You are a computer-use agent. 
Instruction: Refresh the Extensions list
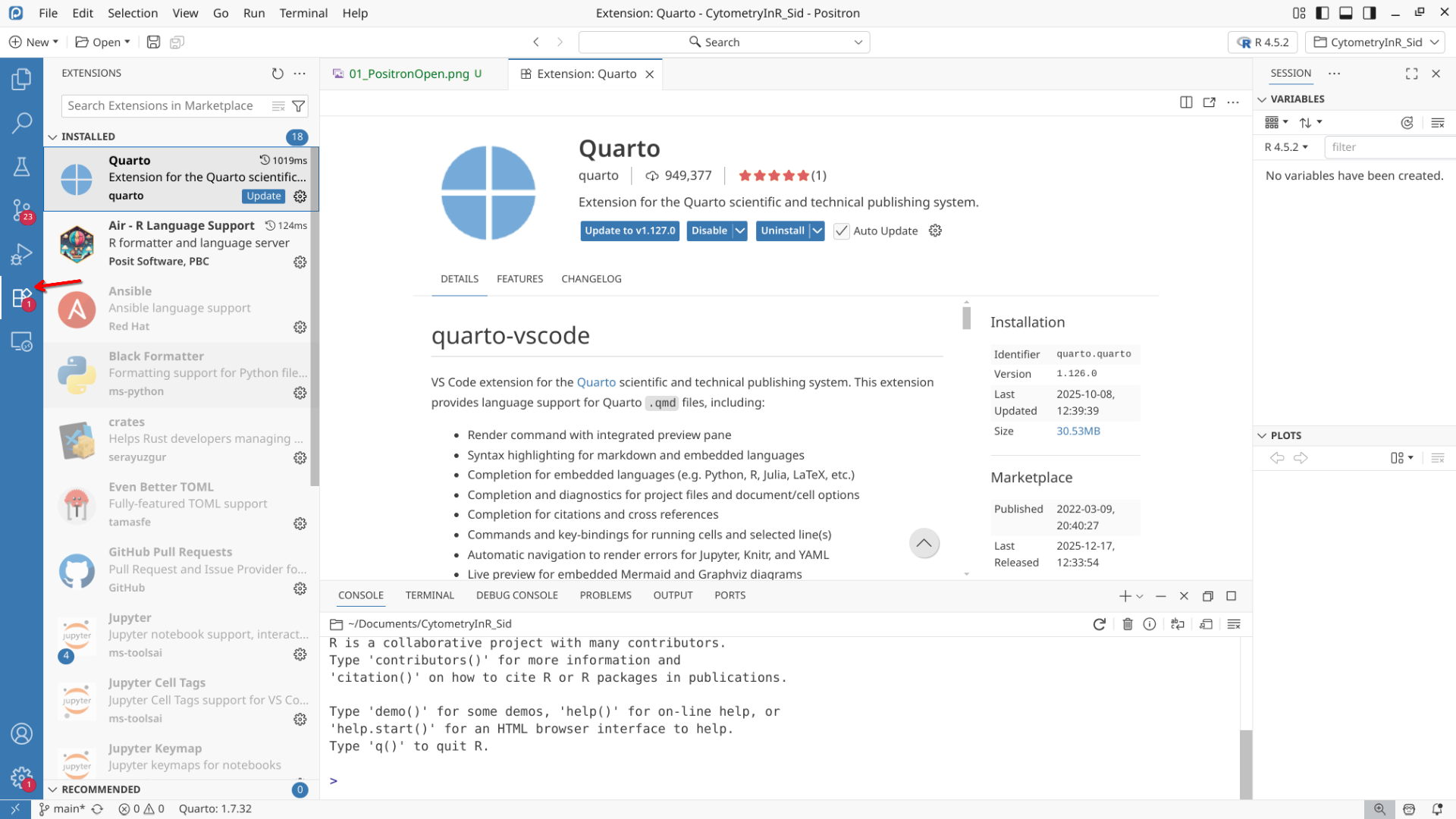tap(278, 74)
